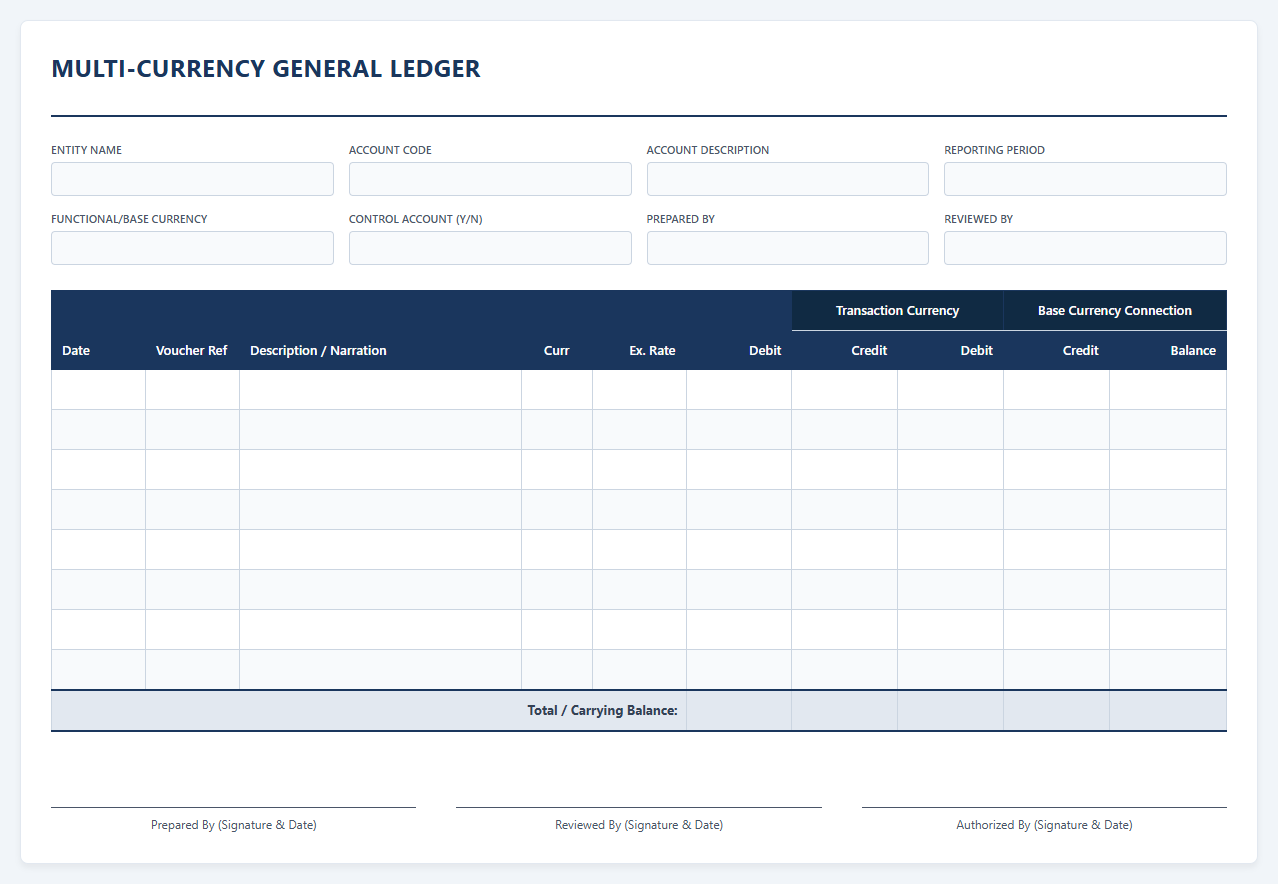Click the 'Total / Carrying Balance:' label
The width and height of the screenshot is (1278, 884).
tap(602, 710)
